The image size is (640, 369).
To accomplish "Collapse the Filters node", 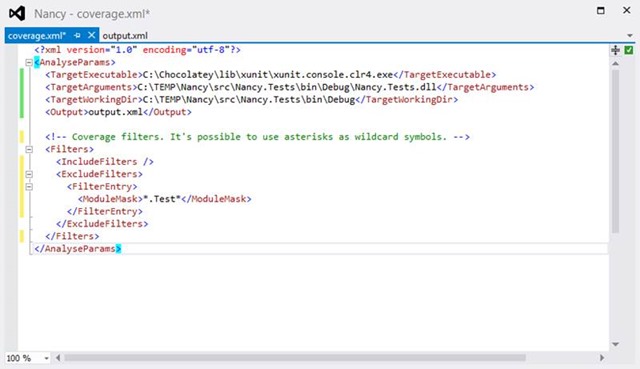I will (x=29, y=149).
